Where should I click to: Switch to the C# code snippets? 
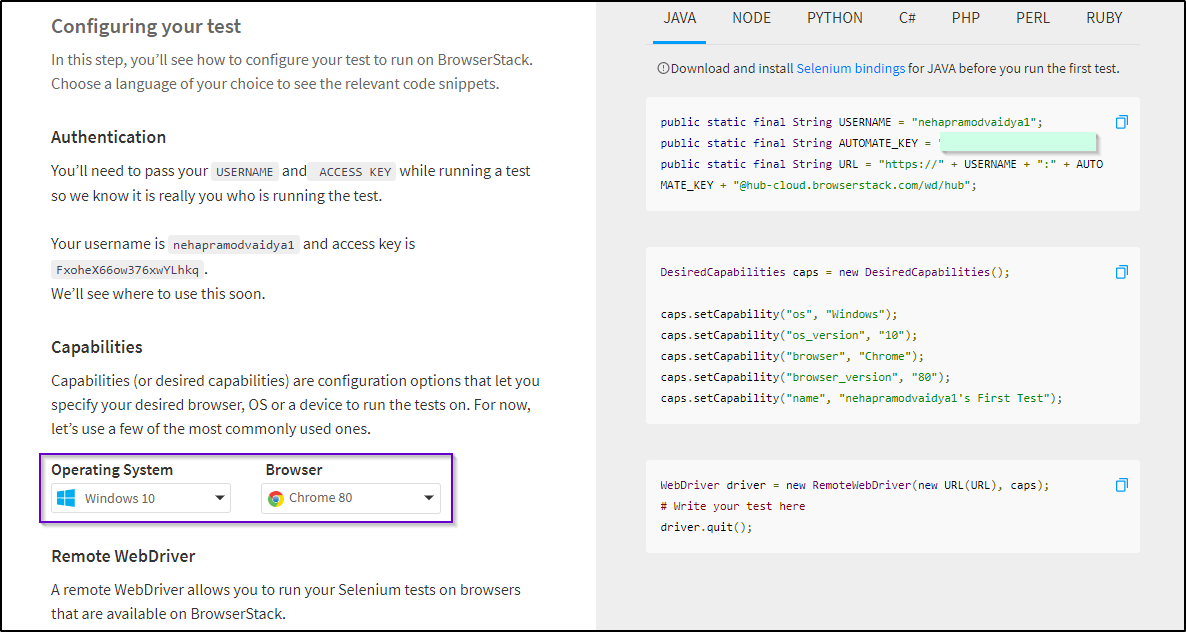[x=907, y=17]
